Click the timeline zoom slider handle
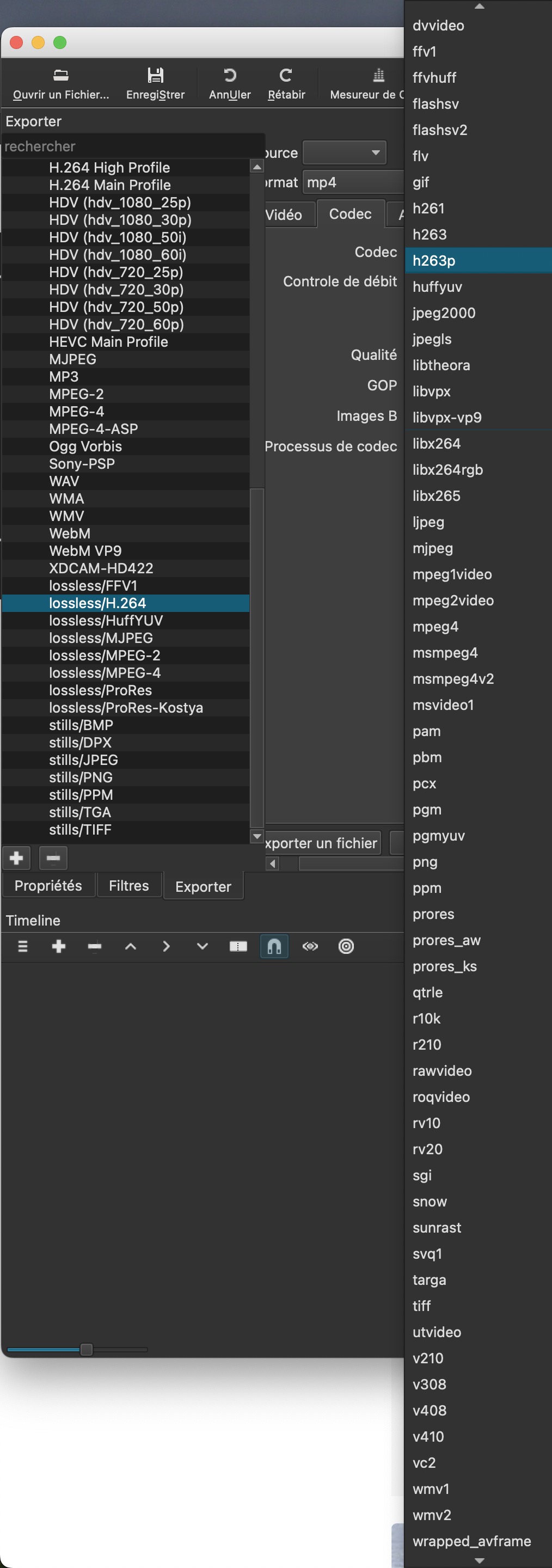 (87, 1350)
